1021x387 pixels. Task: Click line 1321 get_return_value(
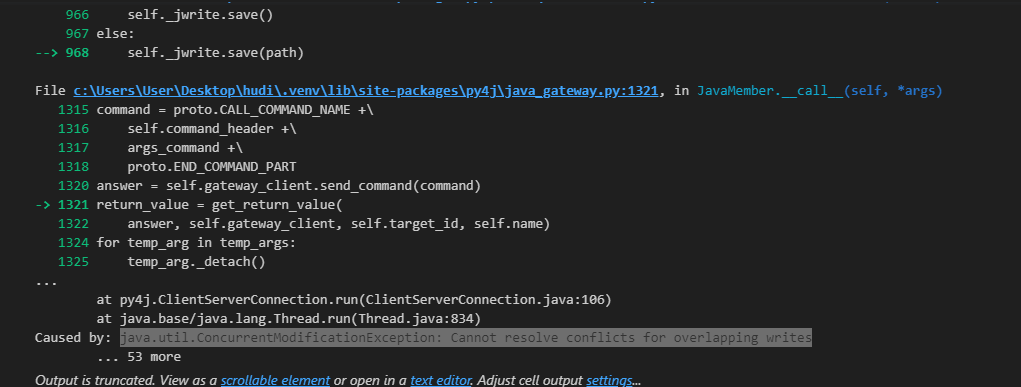click(x=219, y=205)
